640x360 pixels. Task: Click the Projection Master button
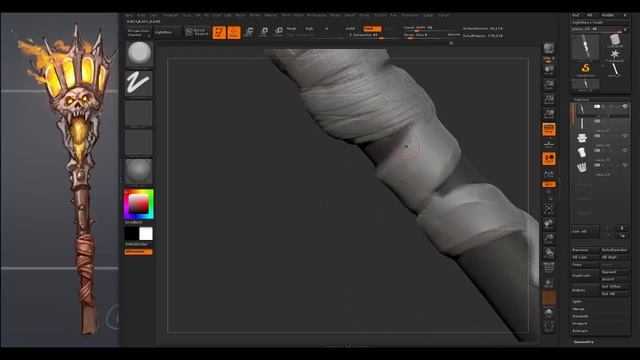[139, 33]
